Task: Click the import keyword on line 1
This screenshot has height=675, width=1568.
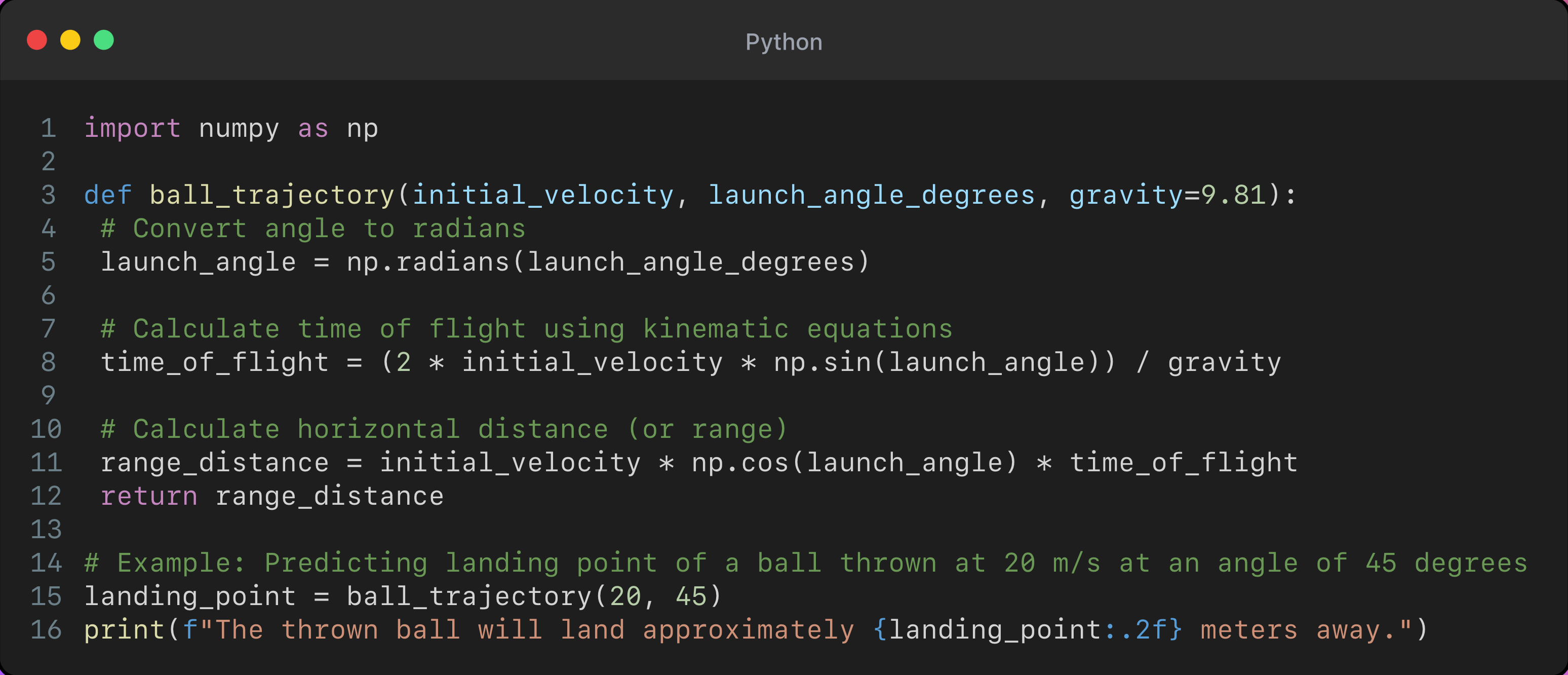Action: pos(132,129)
